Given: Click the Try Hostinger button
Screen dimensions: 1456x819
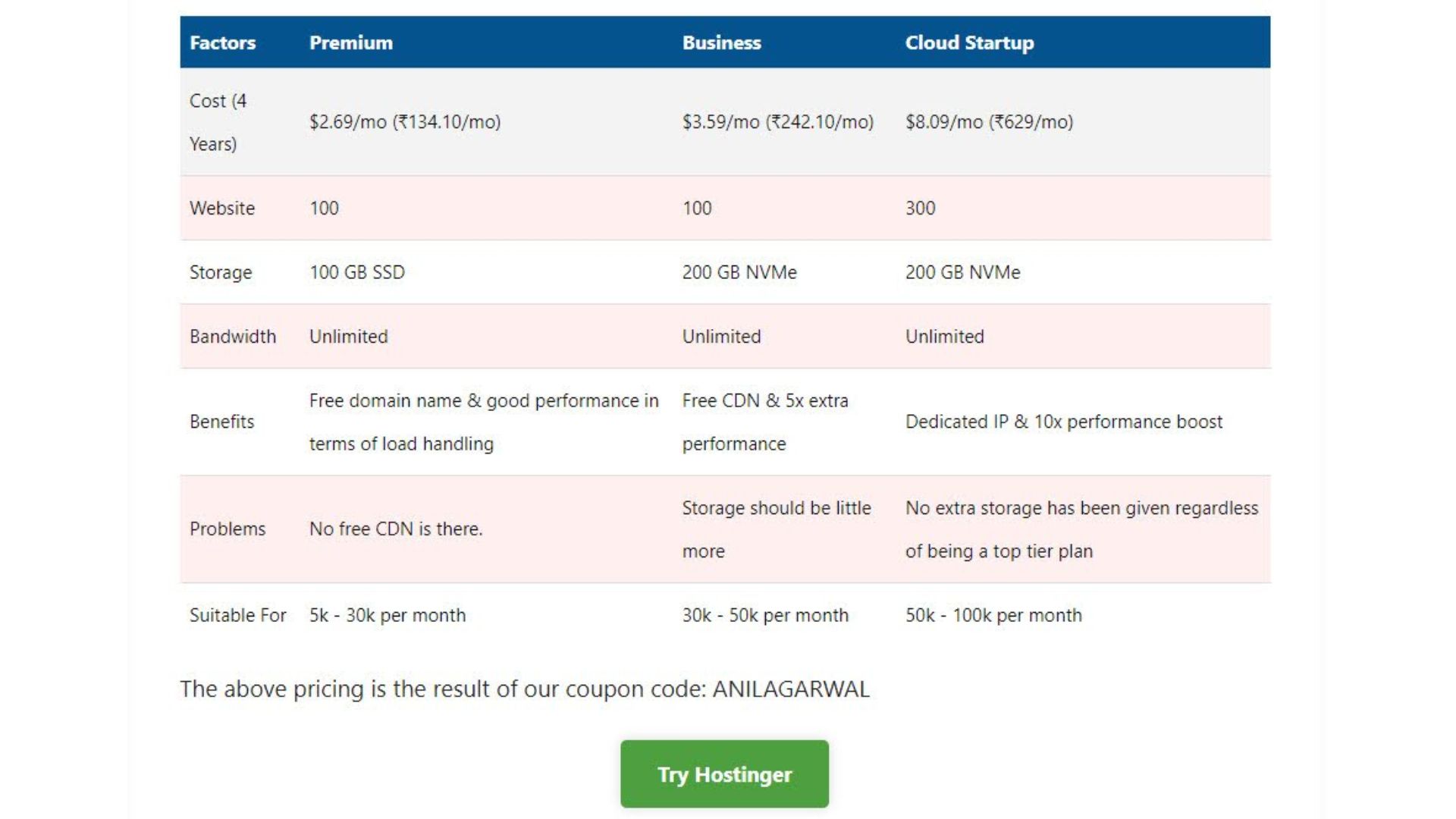Looking at the screenshot, I should point(724,774).
